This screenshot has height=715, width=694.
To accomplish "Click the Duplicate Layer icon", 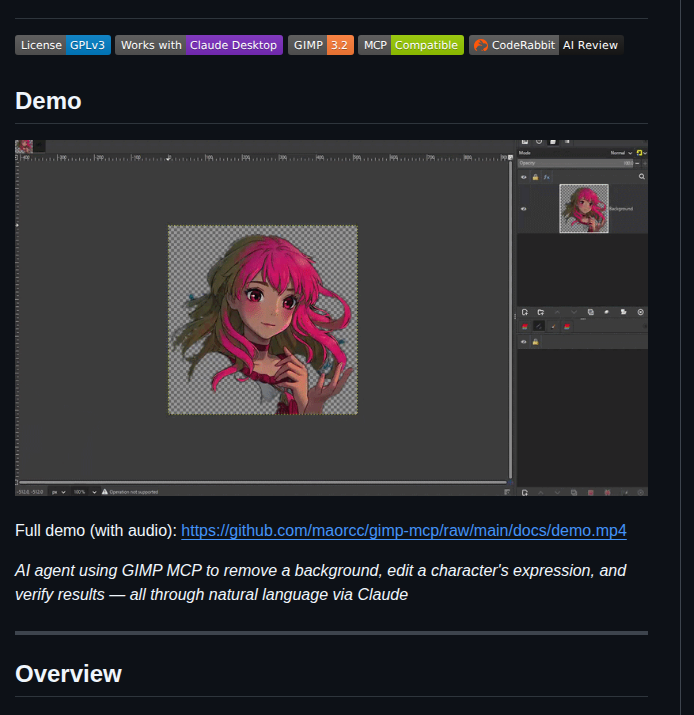I will pos(590,312).
